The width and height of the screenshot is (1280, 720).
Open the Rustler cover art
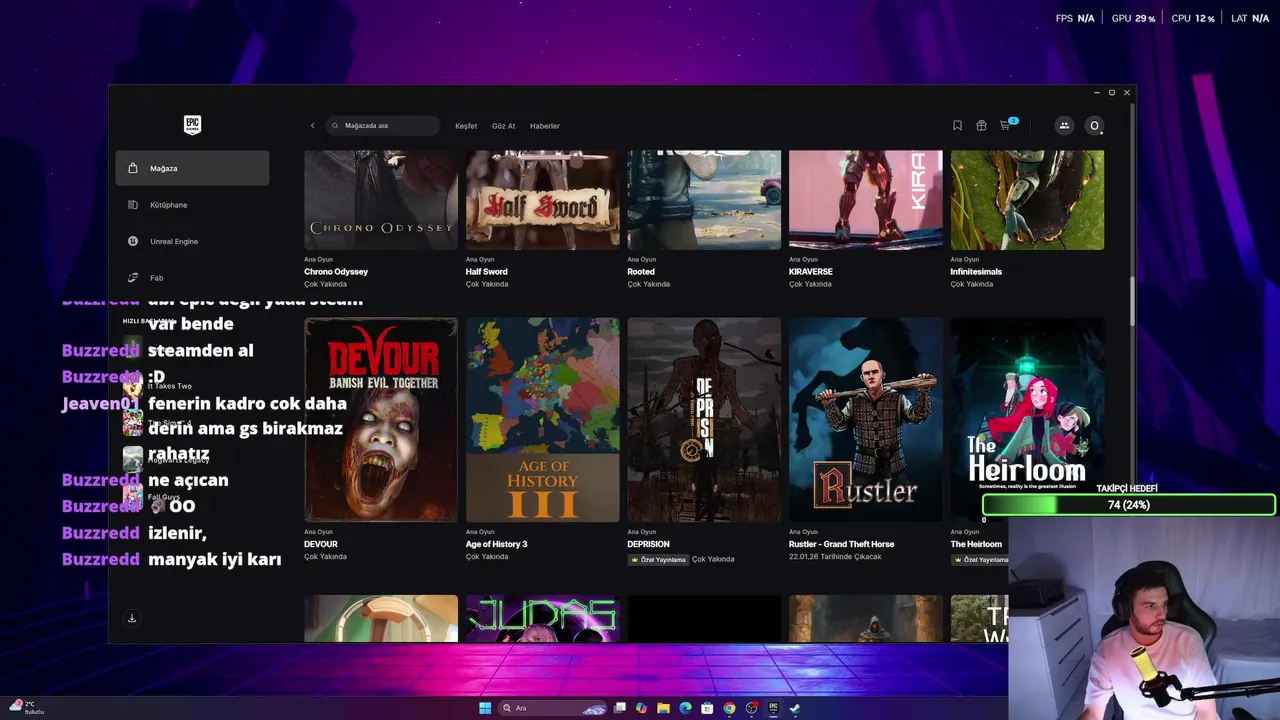(x=866, y=420)
